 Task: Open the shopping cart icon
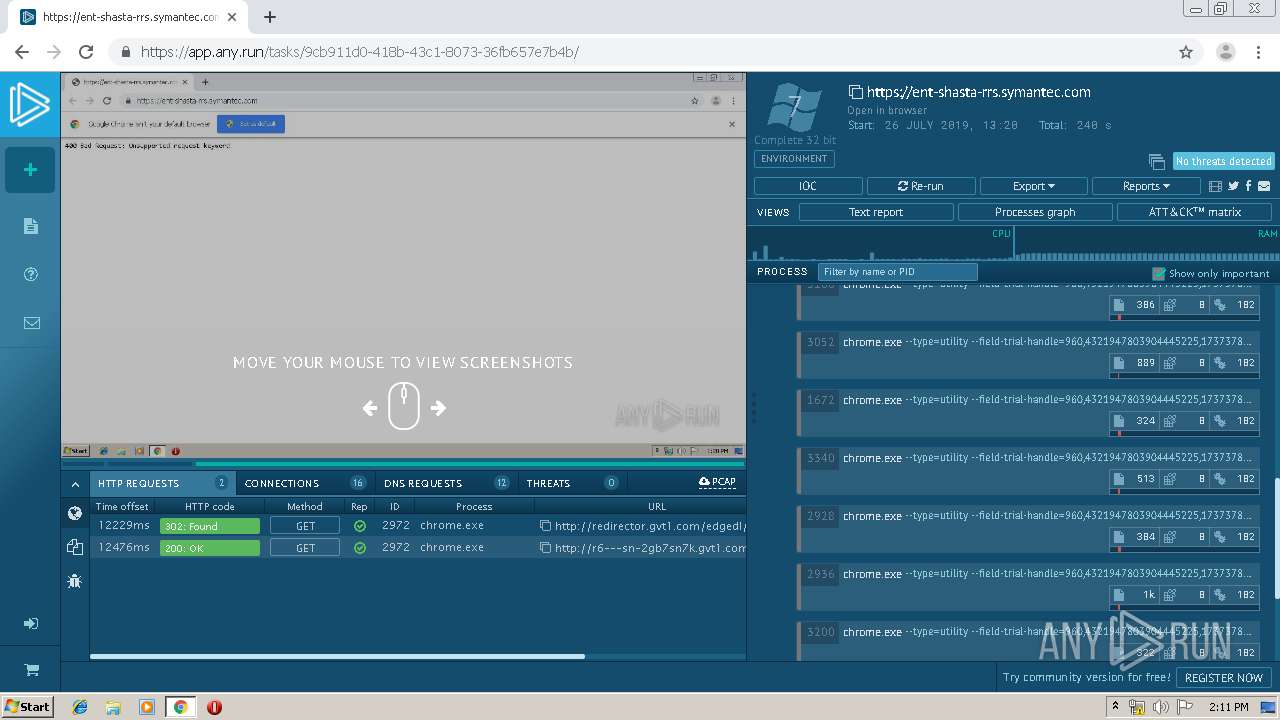31,670
